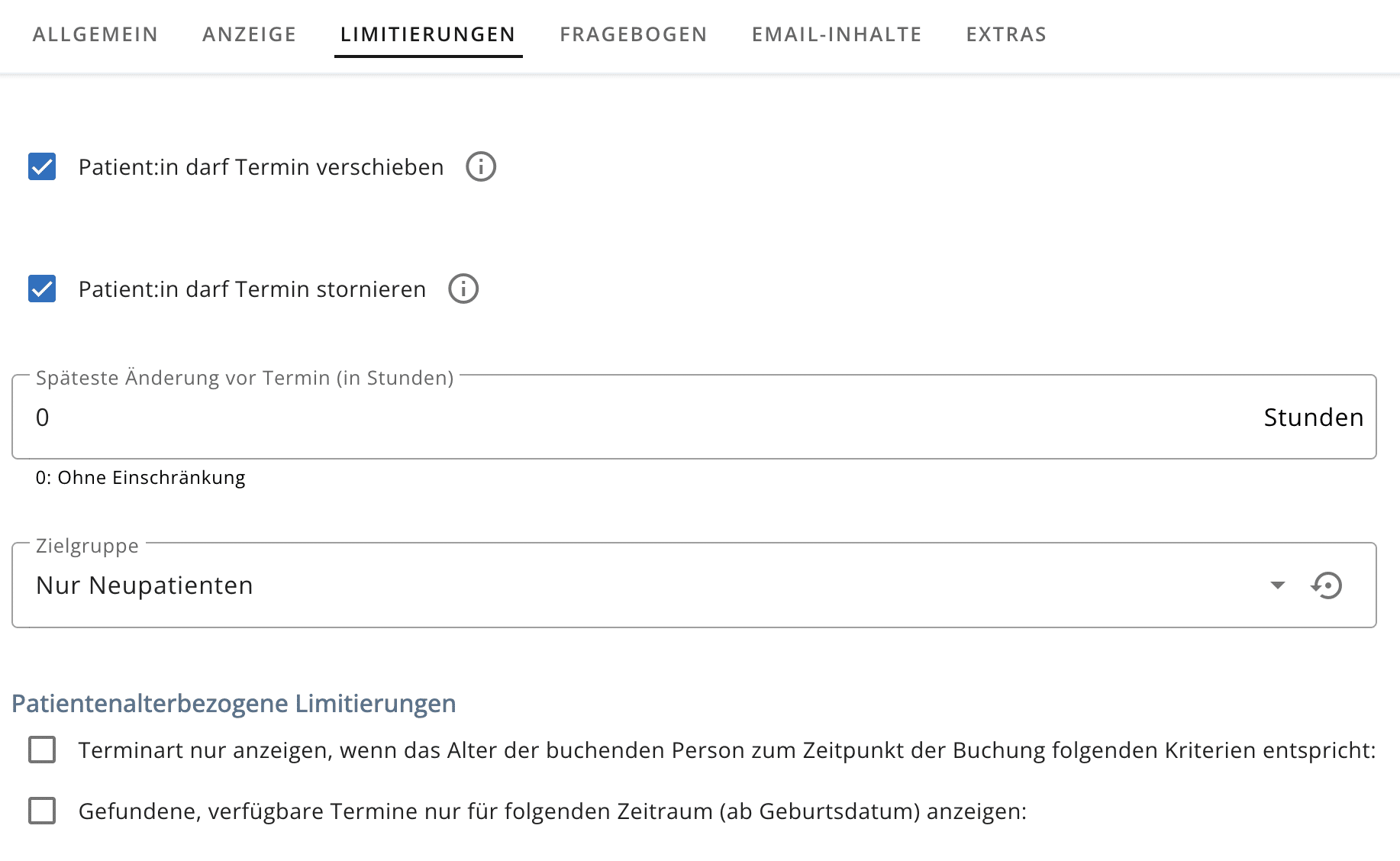This screenshot has height=861, width=1400.
Task: Enable Gefundene, verfügbare Termine Zeitraum checkbox
Action: pyautogui.click(x=42, y=811)
